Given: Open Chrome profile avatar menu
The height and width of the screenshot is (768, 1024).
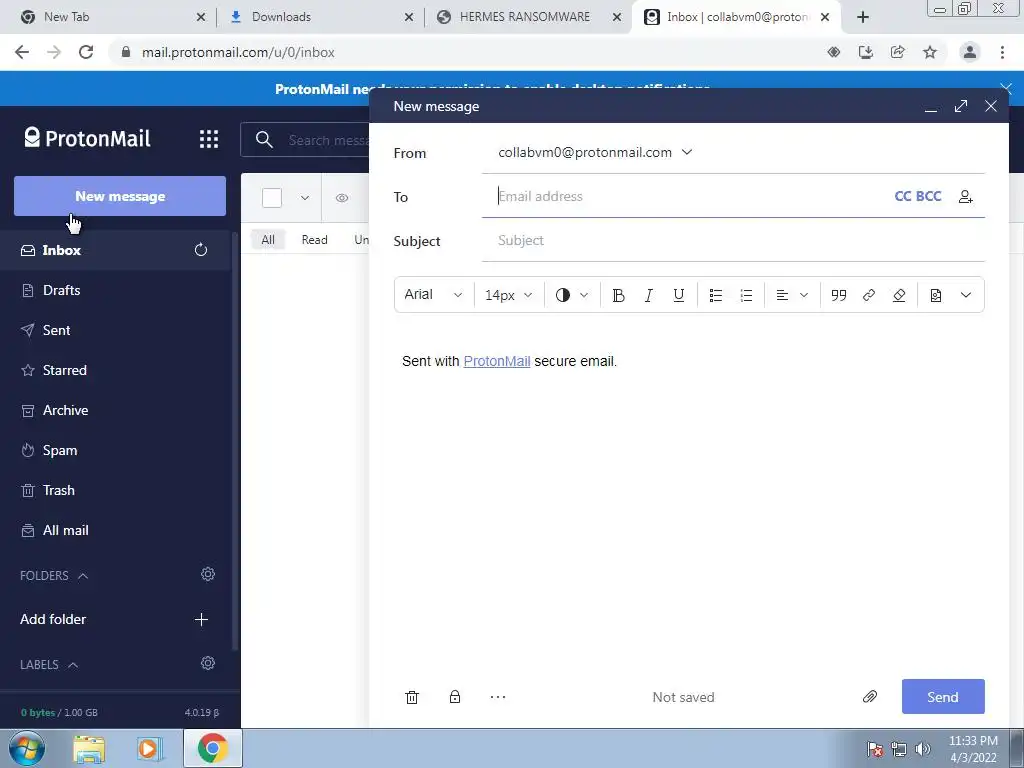Looking at the screenshot, I should point(970,52).
